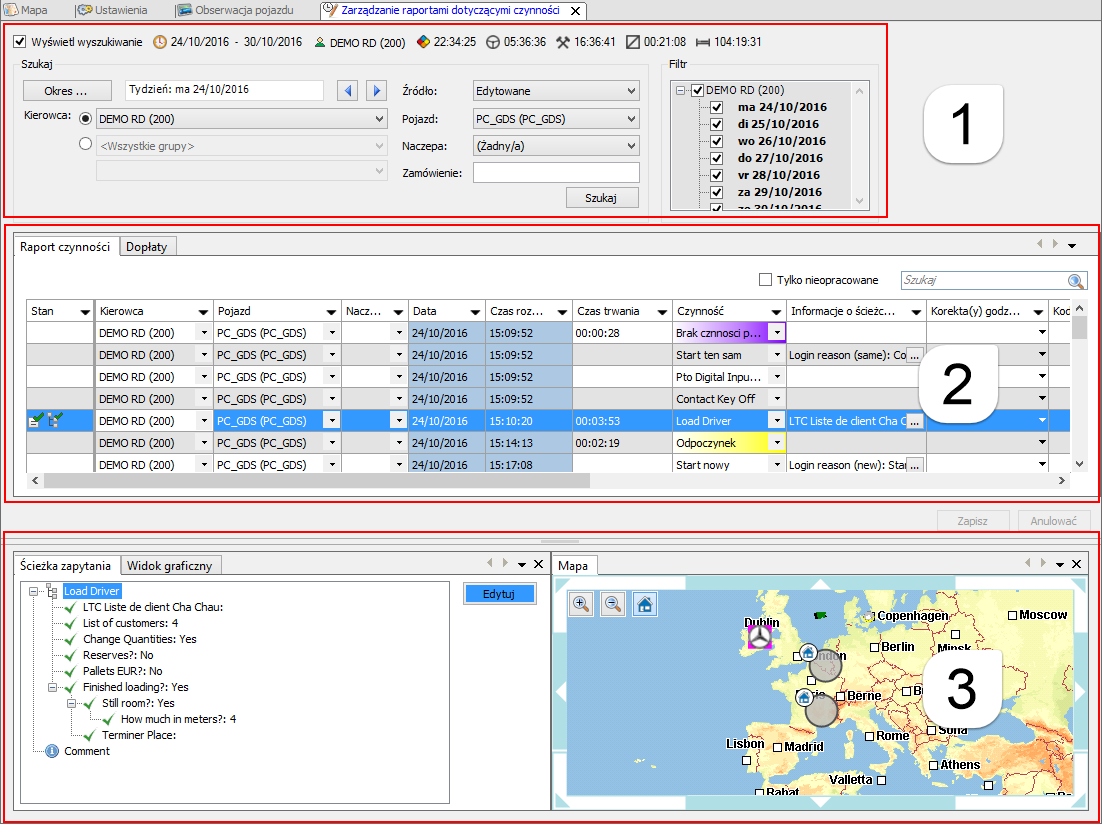Switch to the Widok graficzny tab
1102x824 pixels.
(x=170, y=566)
